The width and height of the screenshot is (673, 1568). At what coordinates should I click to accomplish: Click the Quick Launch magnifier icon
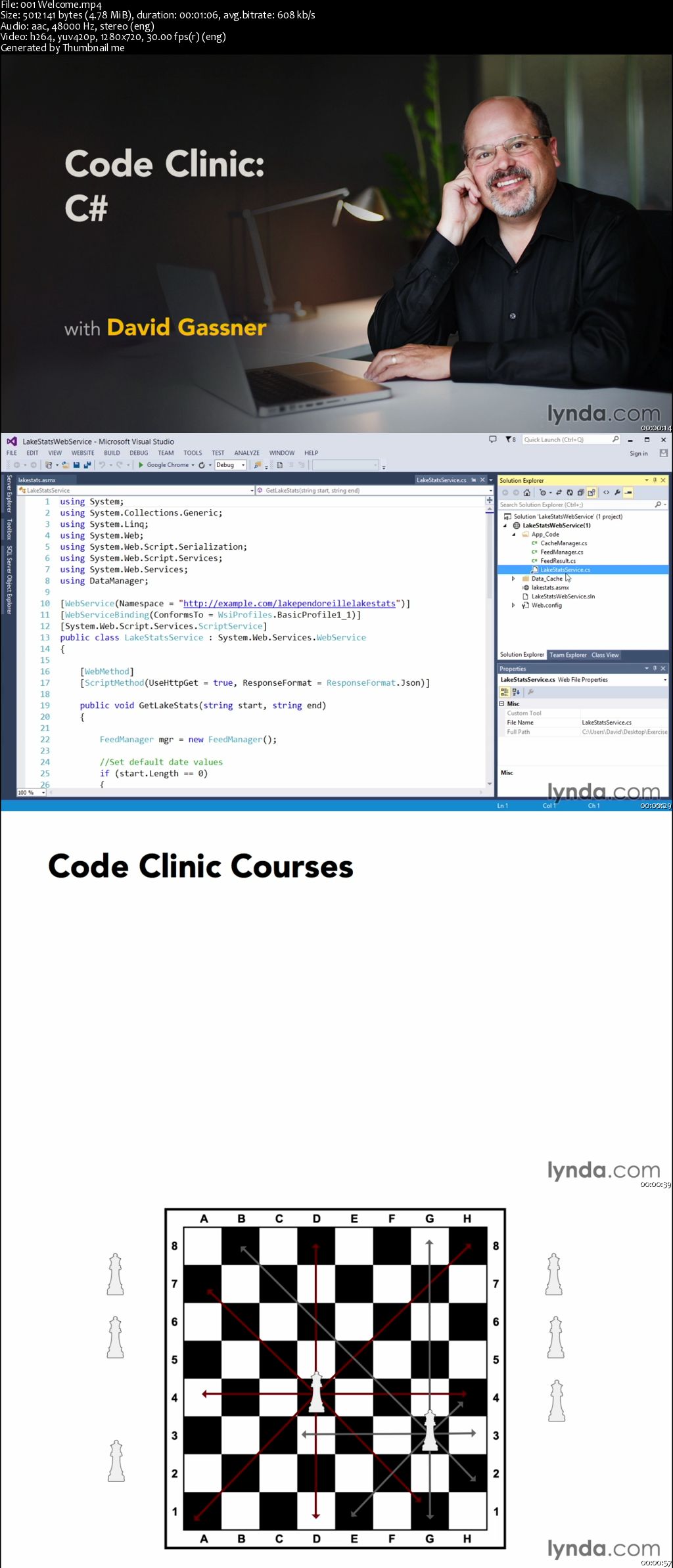click(615, 439)
